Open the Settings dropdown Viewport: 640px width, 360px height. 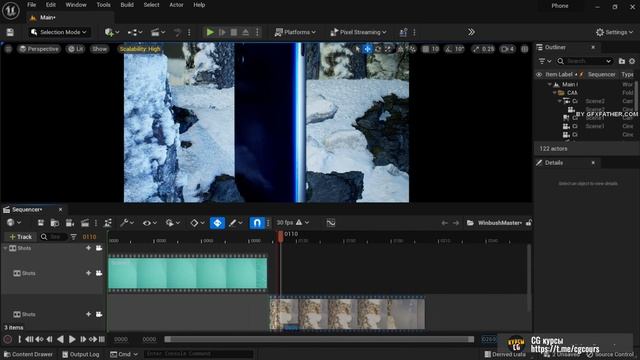[614, 32]
